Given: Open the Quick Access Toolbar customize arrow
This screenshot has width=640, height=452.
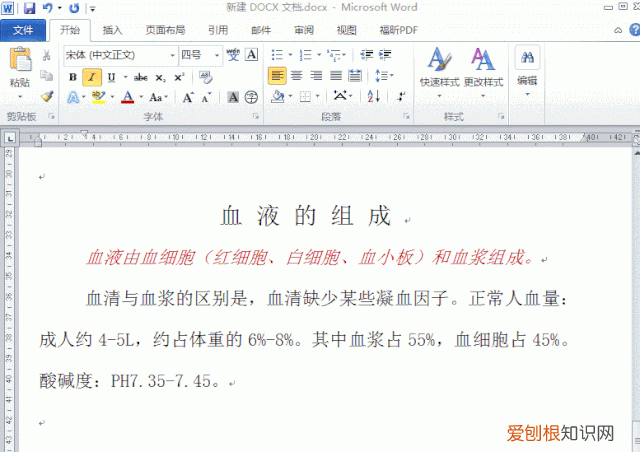Looking at the screenshot, I should click(x=93, y=9).
